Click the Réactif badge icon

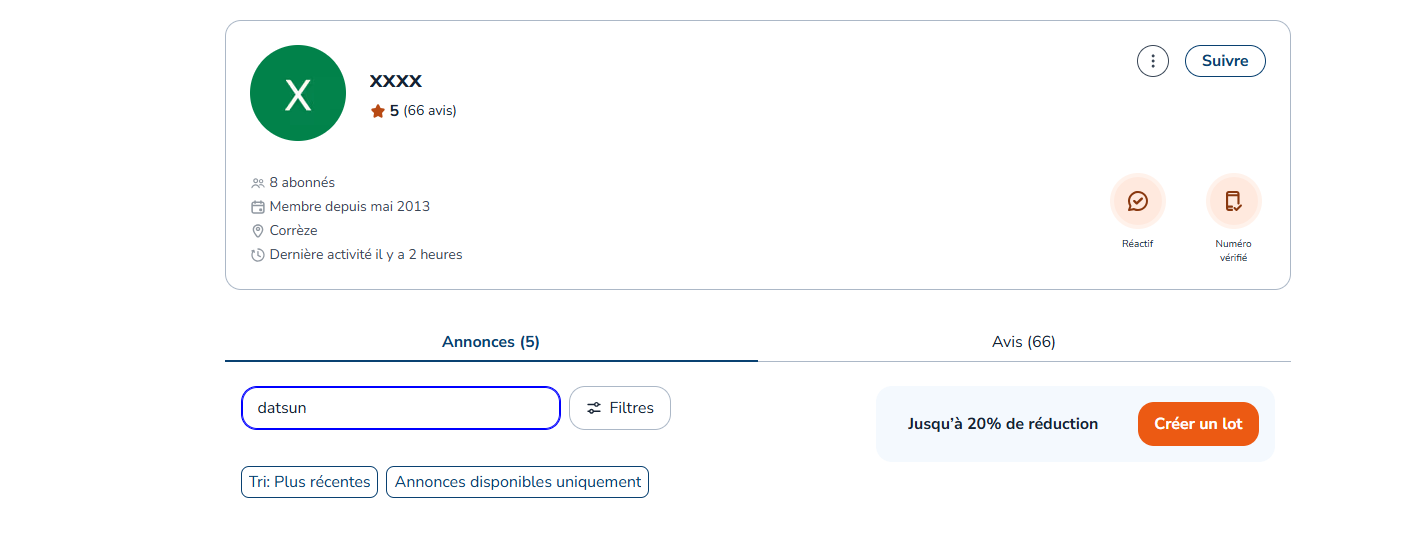1137,202
